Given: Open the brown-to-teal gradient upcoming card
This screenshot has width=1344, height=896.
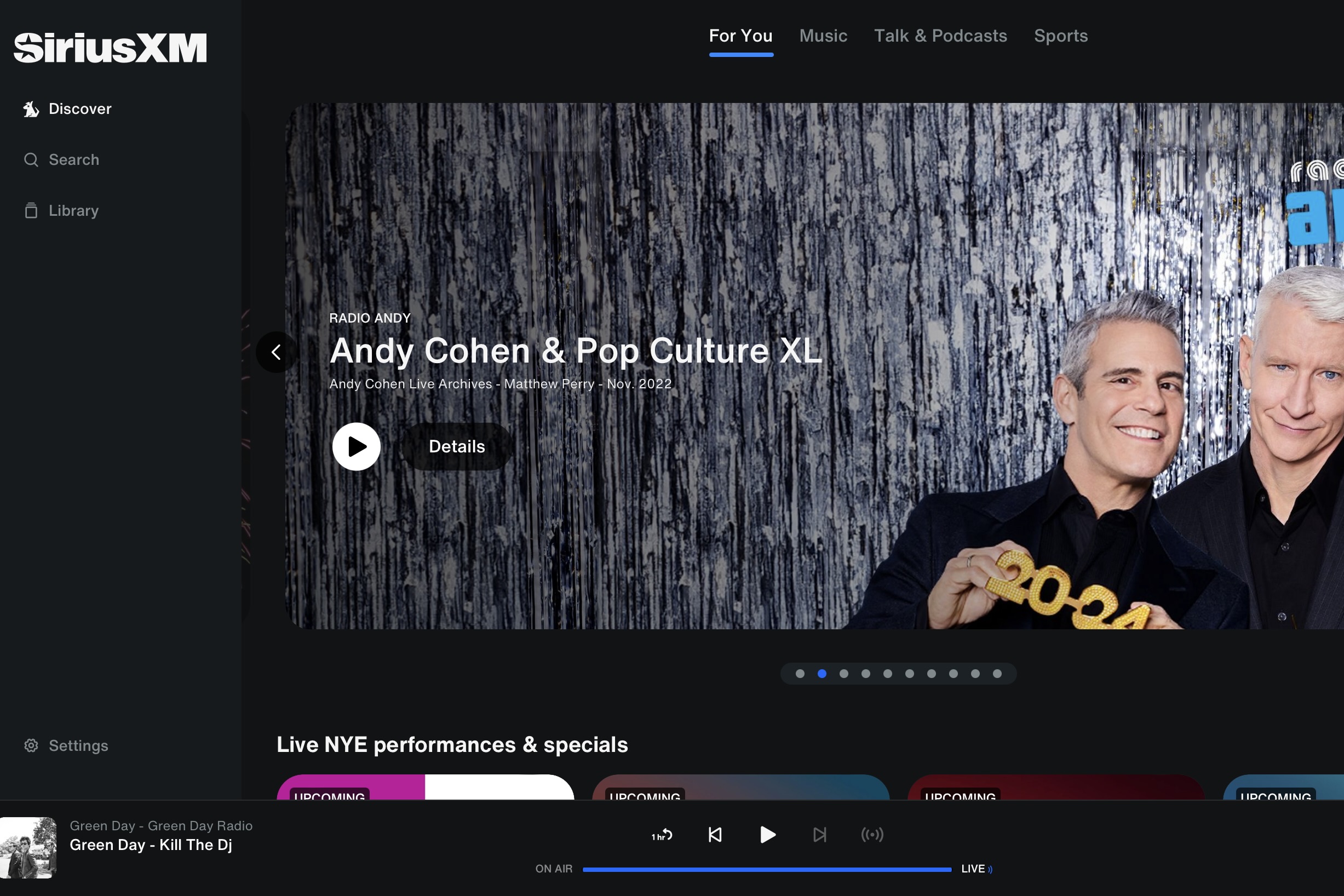Looking at the screenshot, I should pyautogui.click(x=740, y=787).
